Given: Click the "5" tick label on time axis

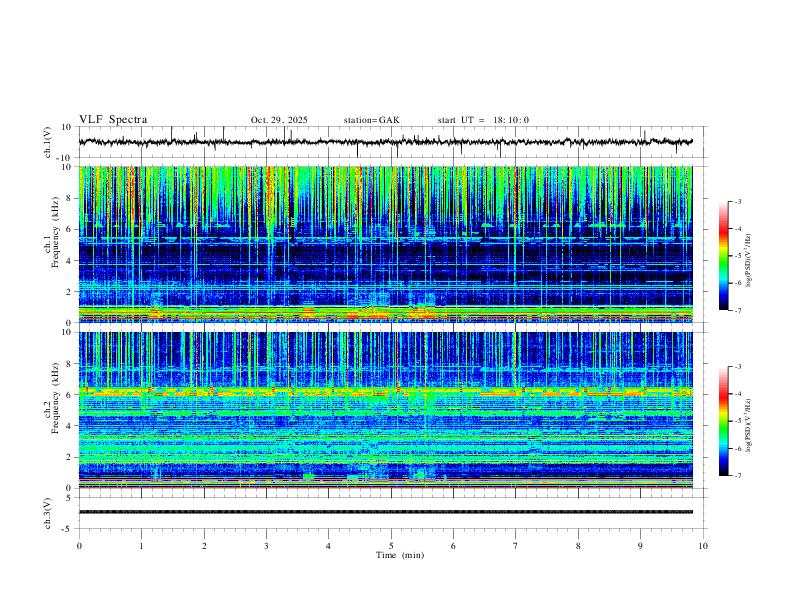Looking at the screenshot, I should click(x=391, y=546).
